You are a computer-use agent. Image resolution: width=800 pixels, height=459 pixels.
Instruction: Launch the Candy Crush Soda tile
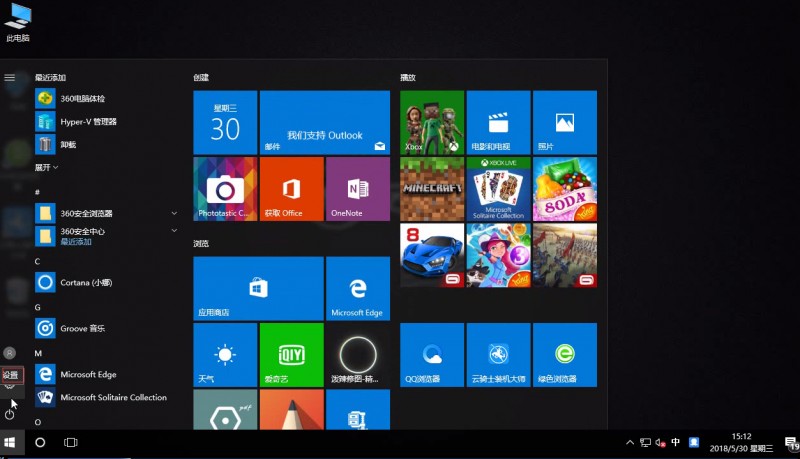(564, 189)
